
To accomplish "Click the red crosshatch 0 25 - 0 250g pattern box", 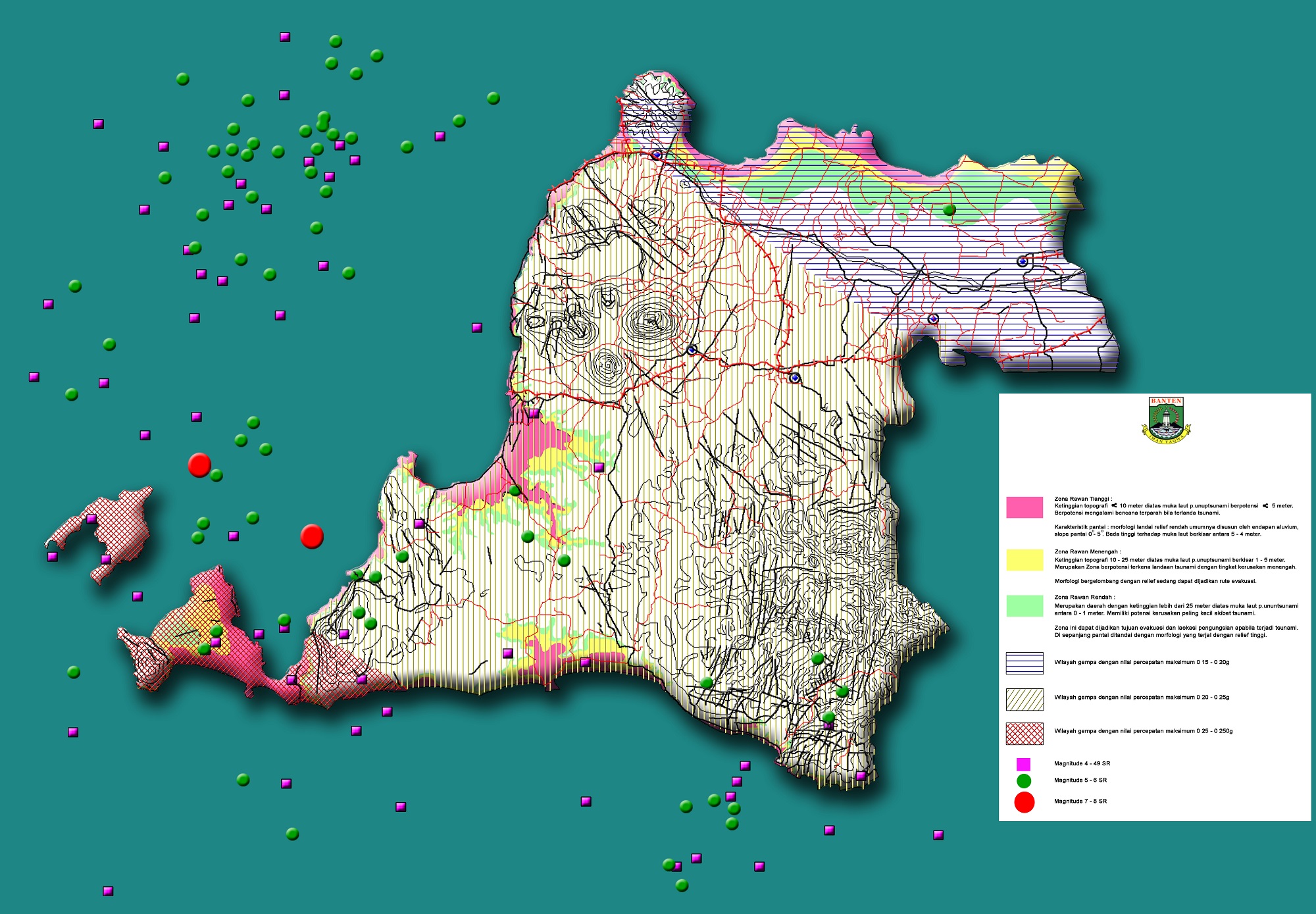I will point(1025,734).
